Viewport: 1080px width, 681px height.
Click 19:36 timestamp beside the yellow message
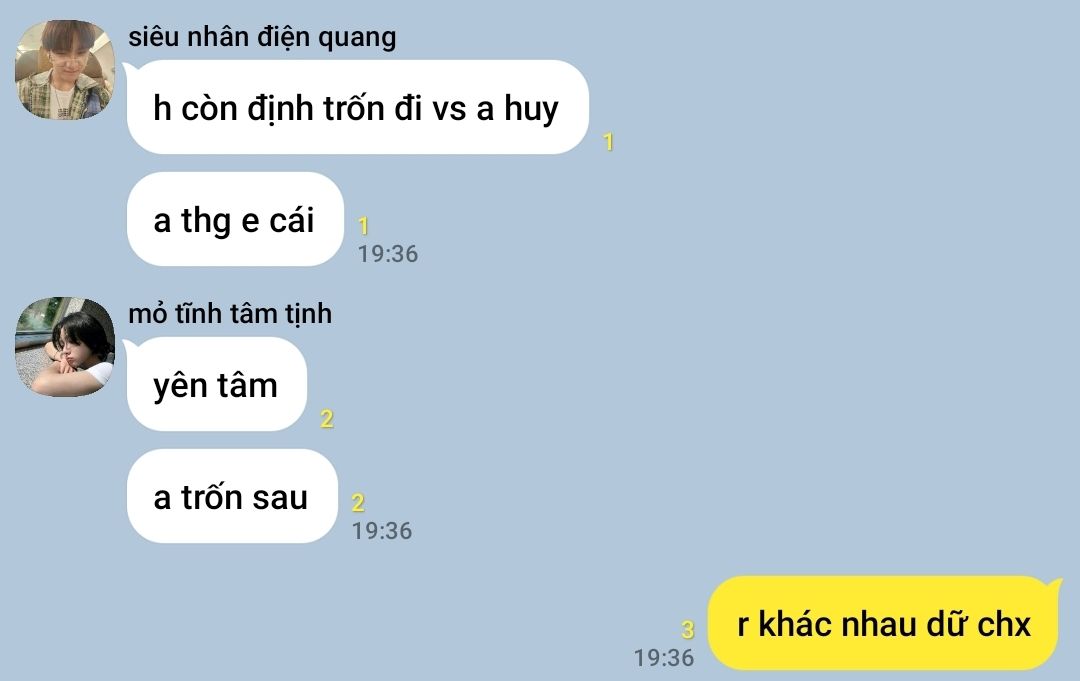(x=664, y=658)
